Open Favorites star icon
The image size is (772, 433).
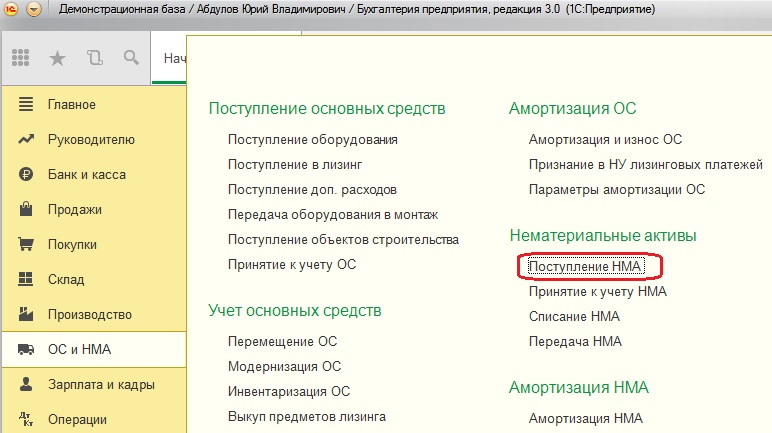(x=57, y=59)
